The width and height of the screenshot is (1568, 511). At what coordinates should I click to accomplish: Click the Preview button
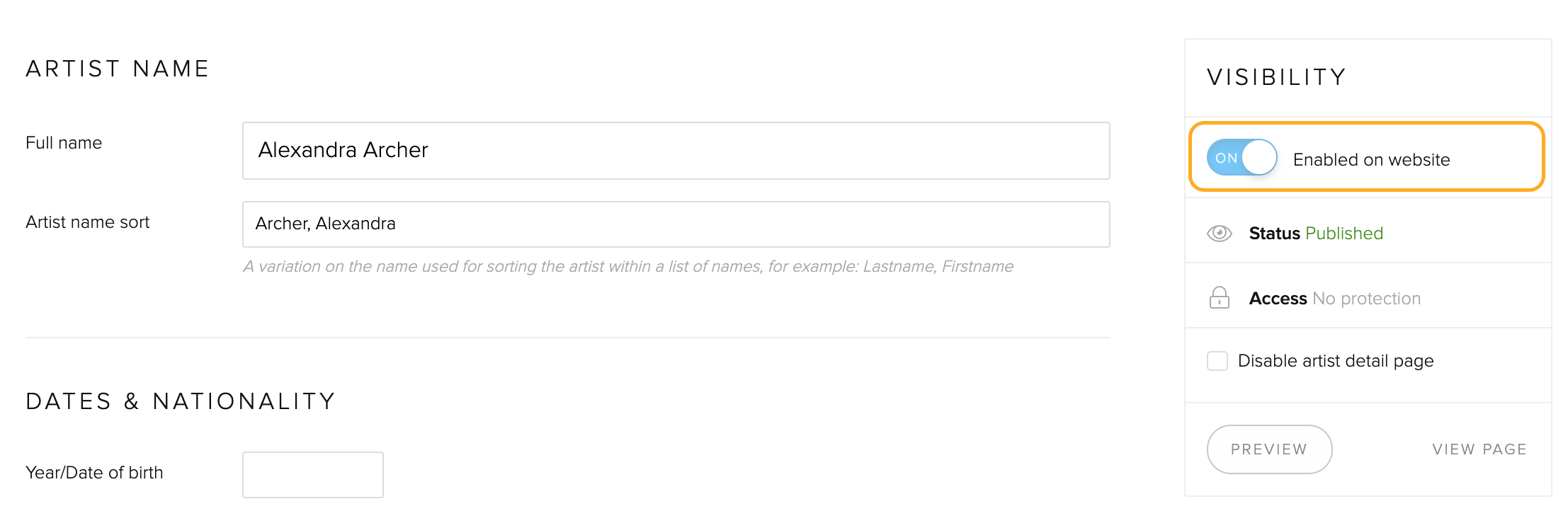tap(1269, 449)
